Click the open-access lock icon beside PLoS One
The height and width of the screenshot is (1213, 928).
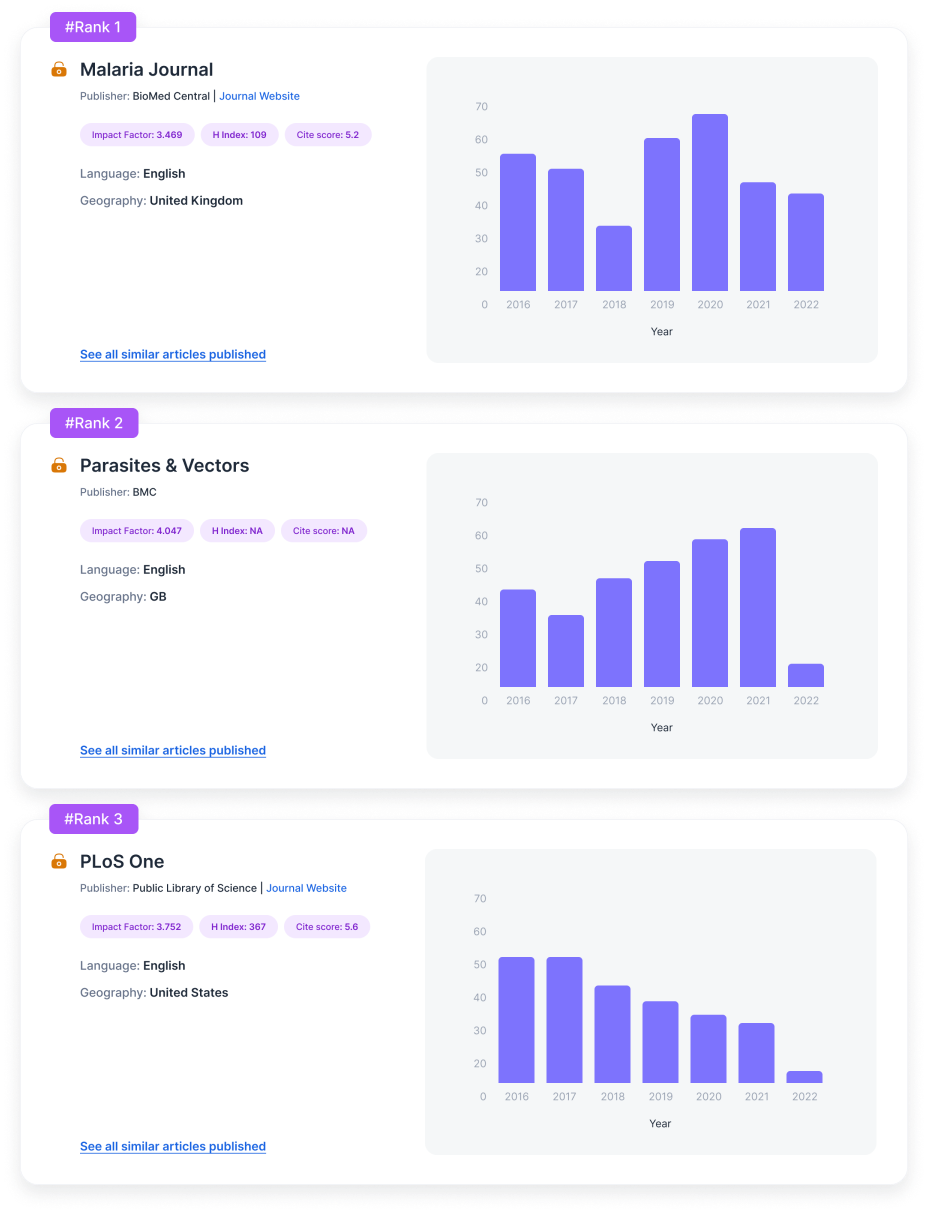coord(59,862)
